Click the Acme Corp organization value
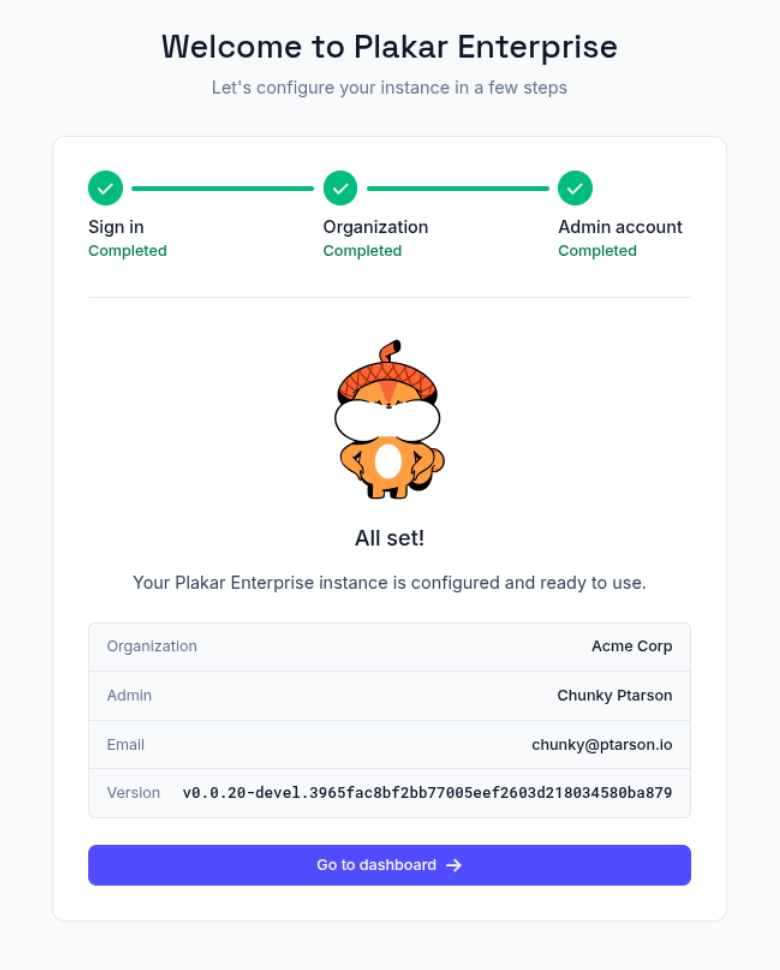The height and width of the screenshot is (970, 780). coord(632,646)
